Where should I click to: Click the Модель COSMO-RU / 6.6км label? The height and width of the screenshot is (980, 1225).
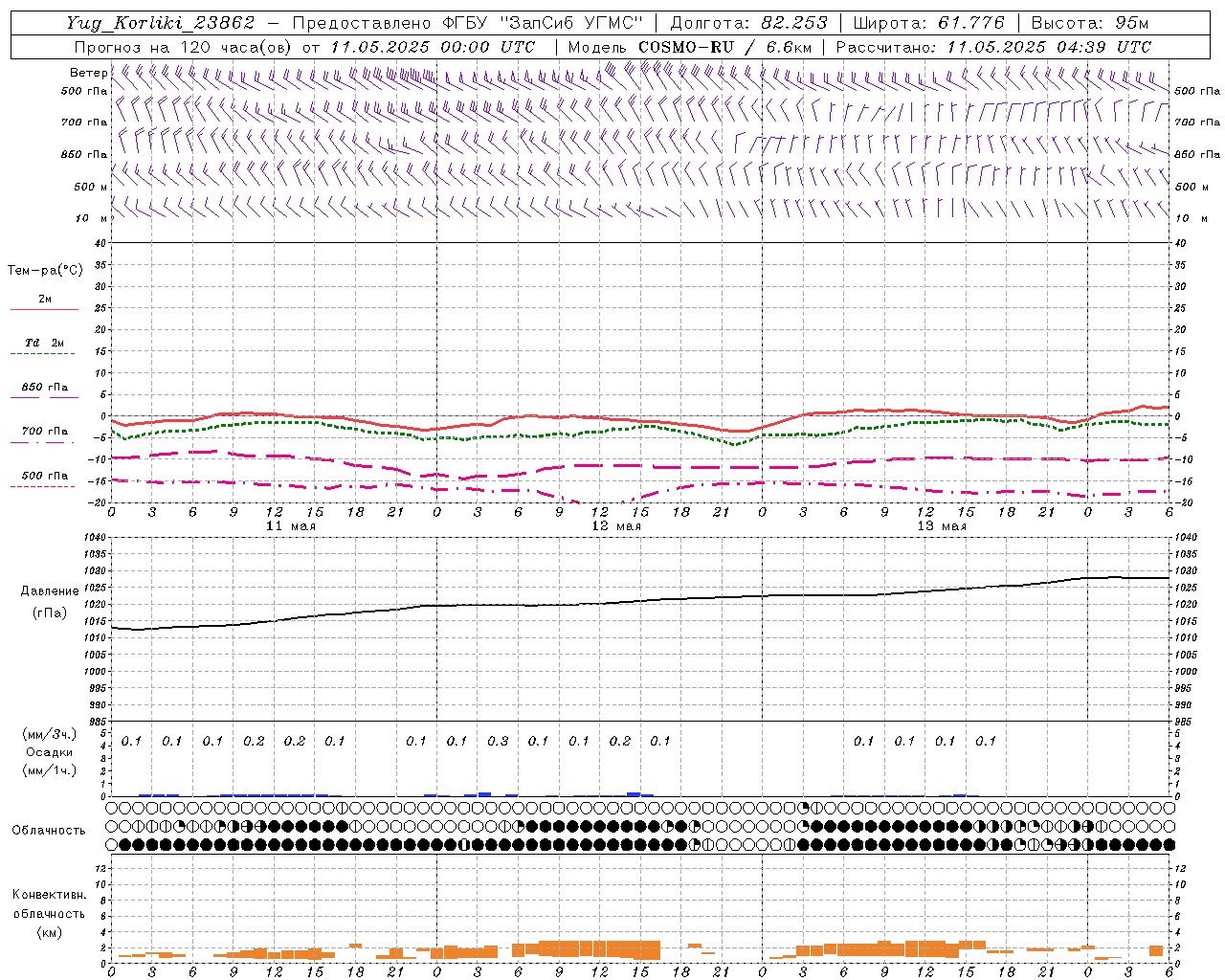[690, 47]
